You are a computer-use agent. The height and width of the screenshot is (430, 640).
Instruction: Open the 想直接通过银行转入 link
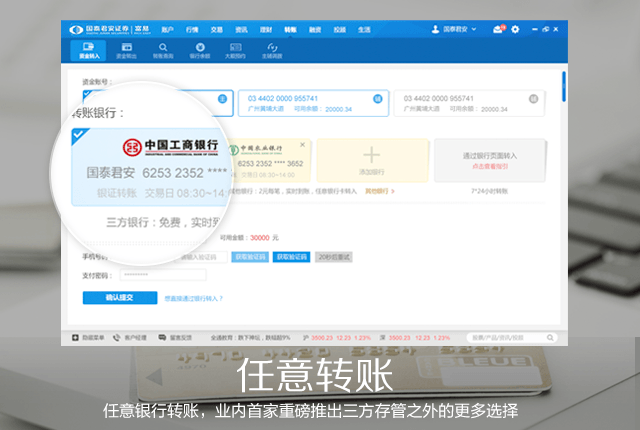193,298
